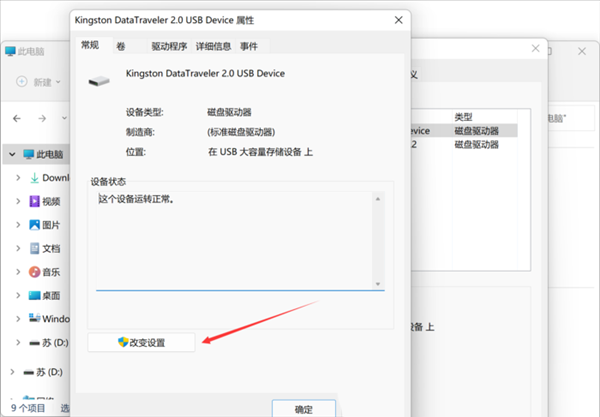Image resolution: width=600 pixels, height=417 pixels.
Task: Expand the nested 苏 (D:) drive under 此电脑
Action: click(18, 342)
